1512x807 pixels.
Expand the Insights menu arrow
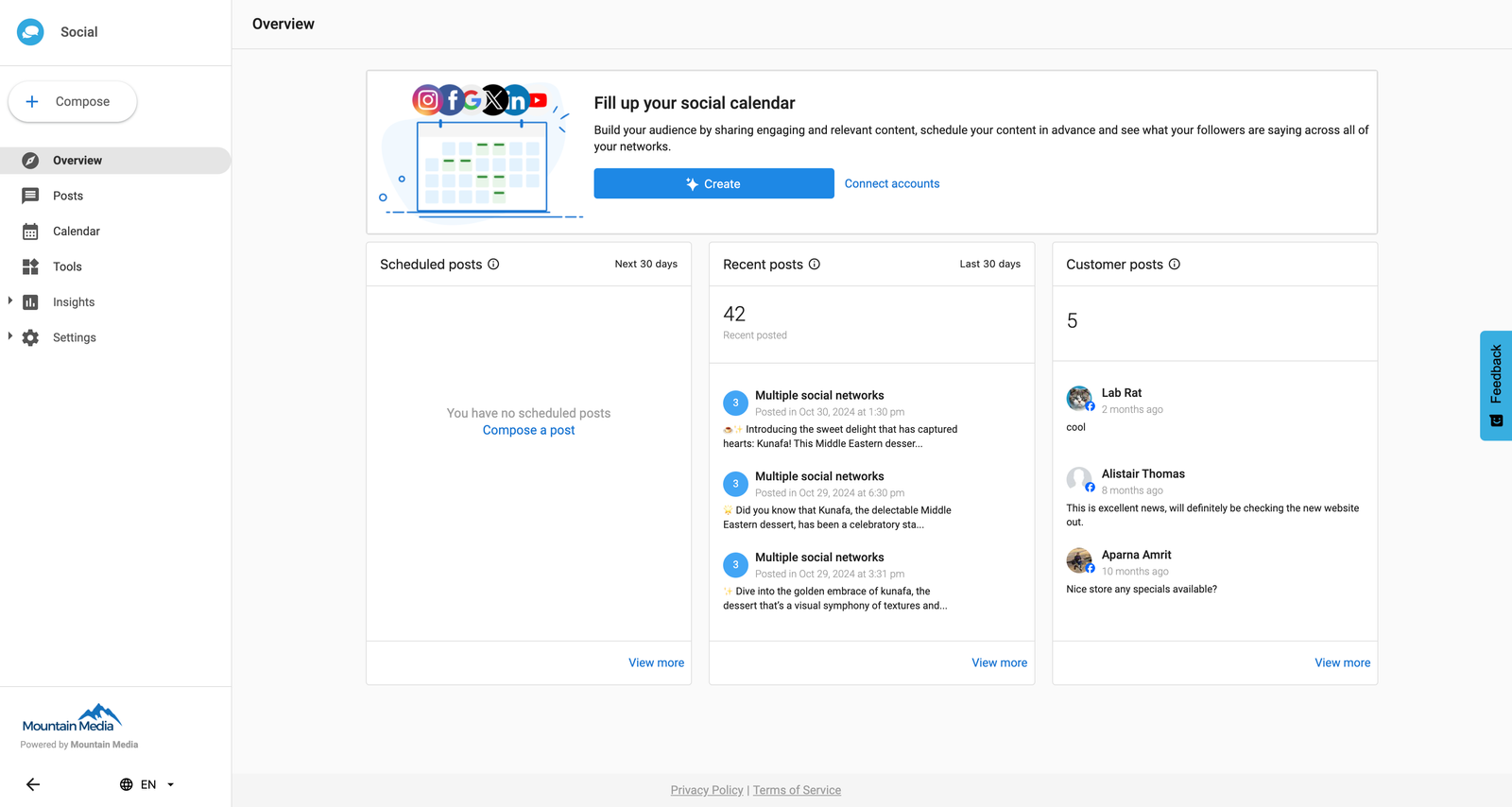click(x=10, y=301)
